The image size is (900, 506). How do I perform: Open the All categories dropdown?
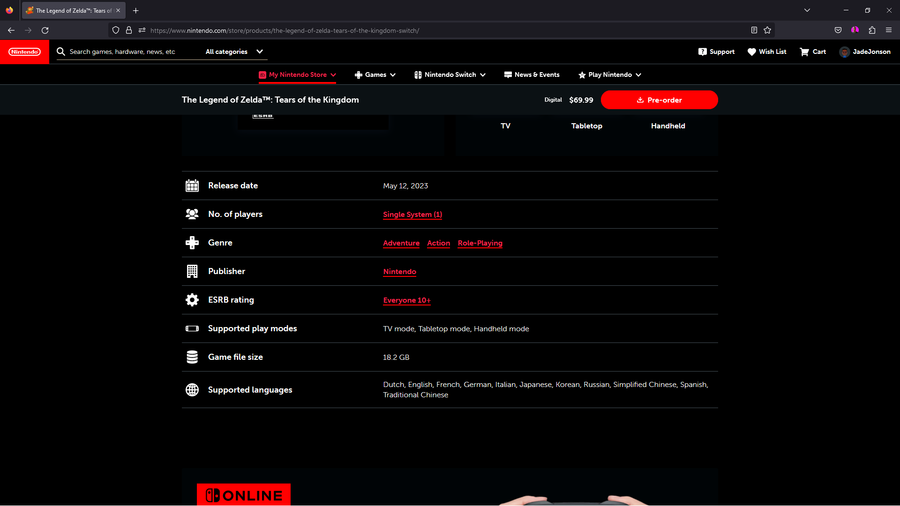pyautogui.click(x=234, y=52)
